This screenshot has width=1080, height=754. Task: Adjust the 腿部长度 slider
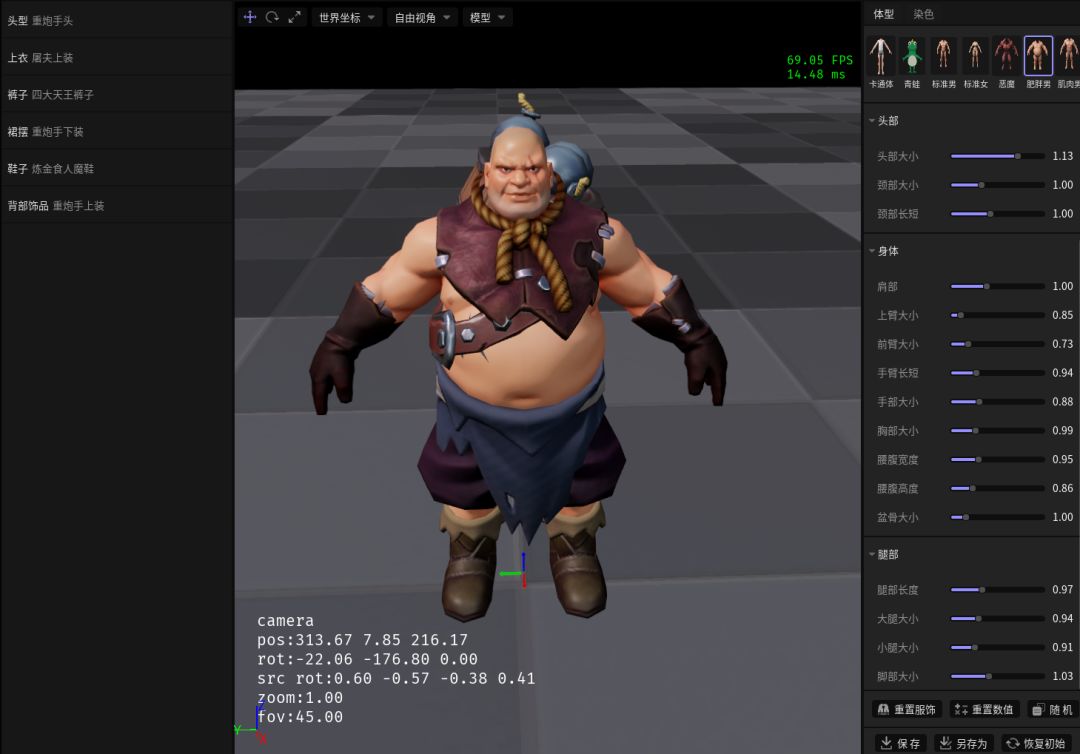[997, 590]
